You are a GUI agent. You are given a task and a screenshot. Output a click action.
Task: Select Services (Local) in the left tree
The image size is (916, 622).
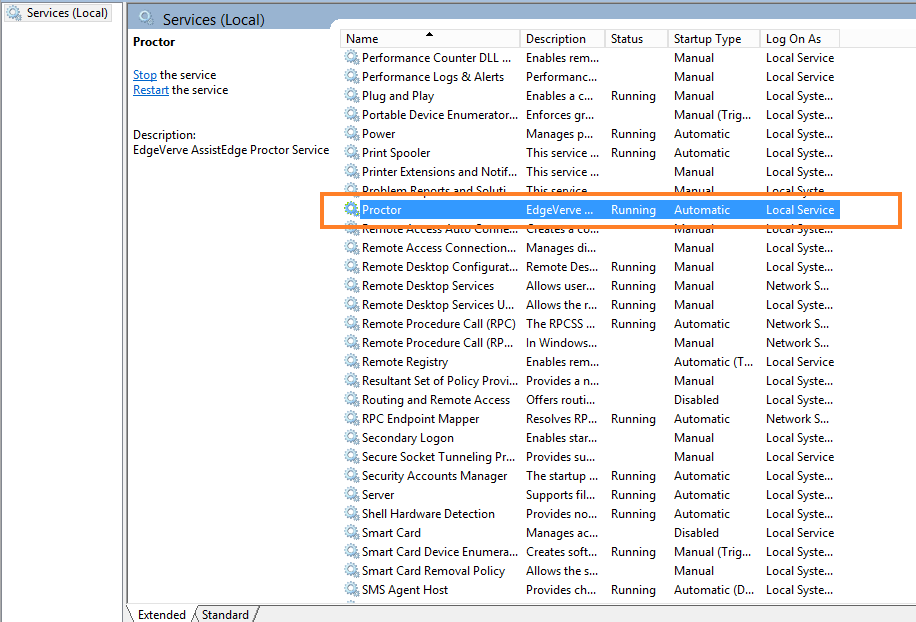(x=60, y=13)
